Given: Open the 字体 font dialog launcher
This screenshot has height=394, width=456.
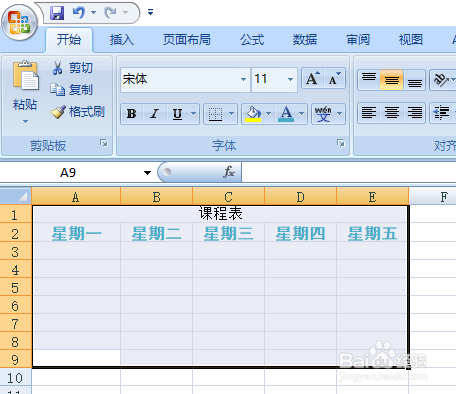Looking at the screenshot, I should click(341, 143).
